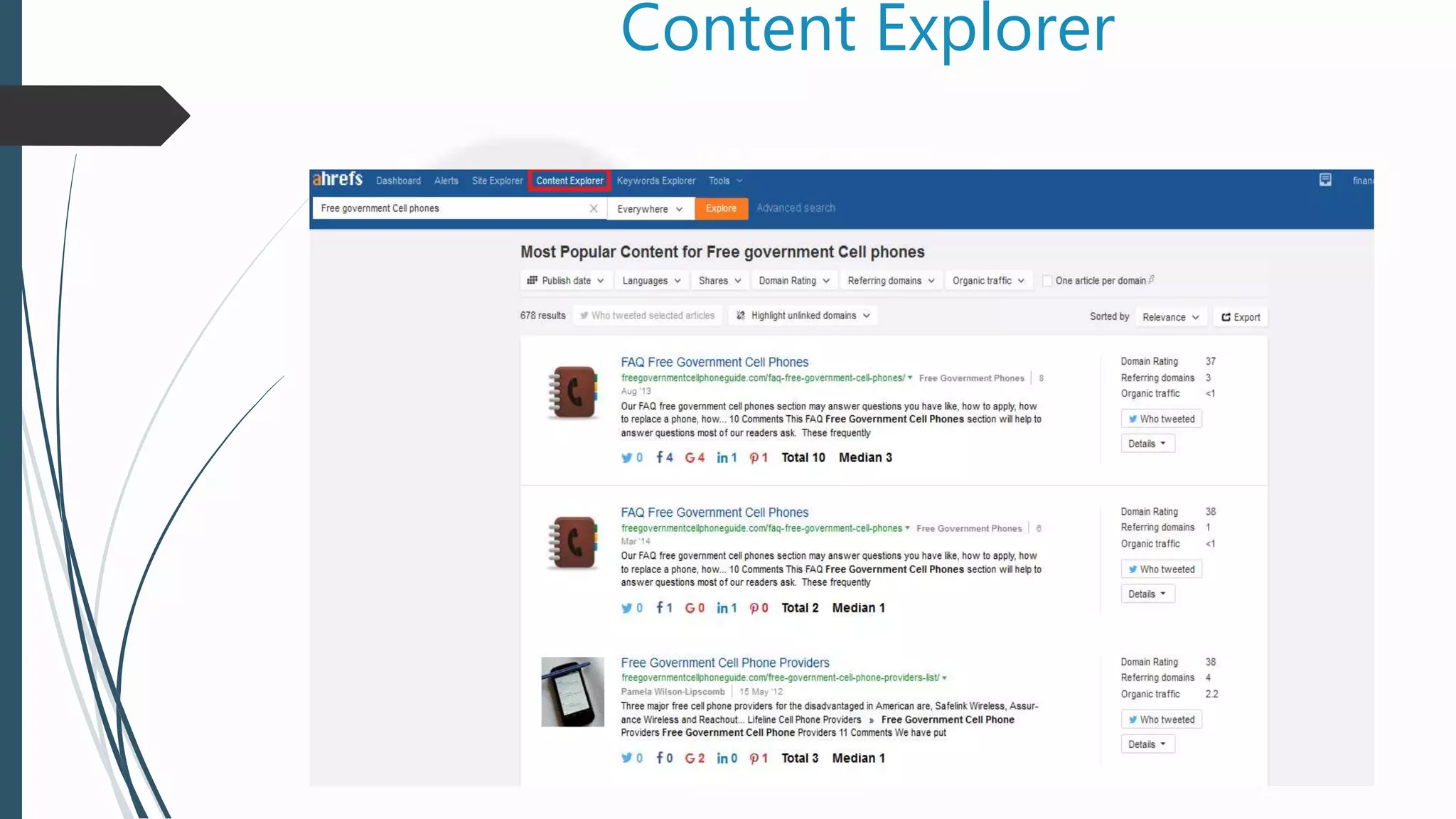Open the Publish date filter dropdown

(x=565, y=281)
